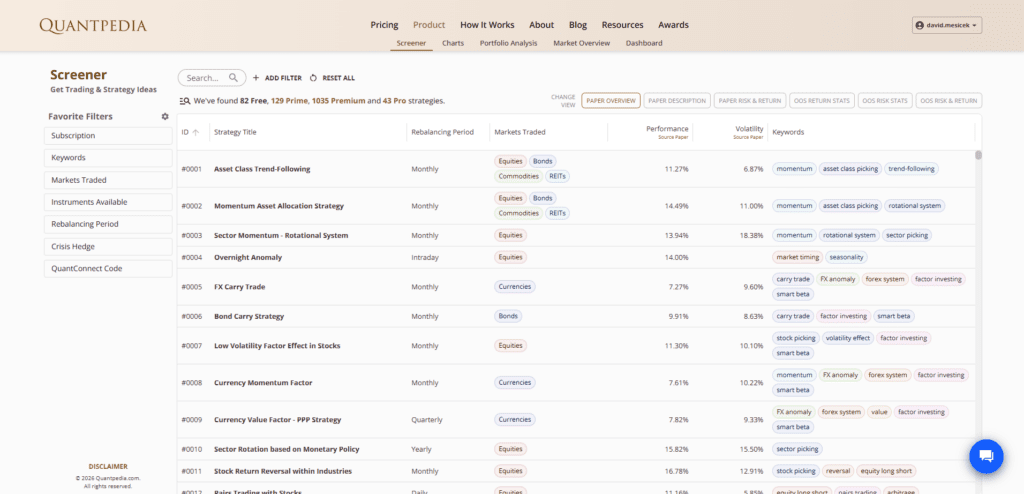Click market timing keyword tag
The height and width of the screenshot is (494, 1024).
click(x=797, y=257)
